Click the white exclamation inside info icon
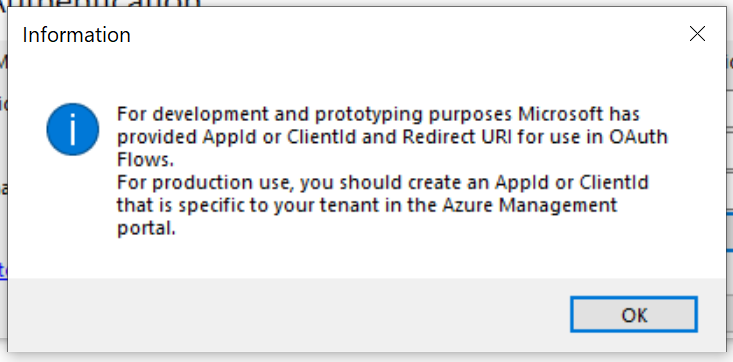Viewport: 733px width, 362px height. (72, 127)
